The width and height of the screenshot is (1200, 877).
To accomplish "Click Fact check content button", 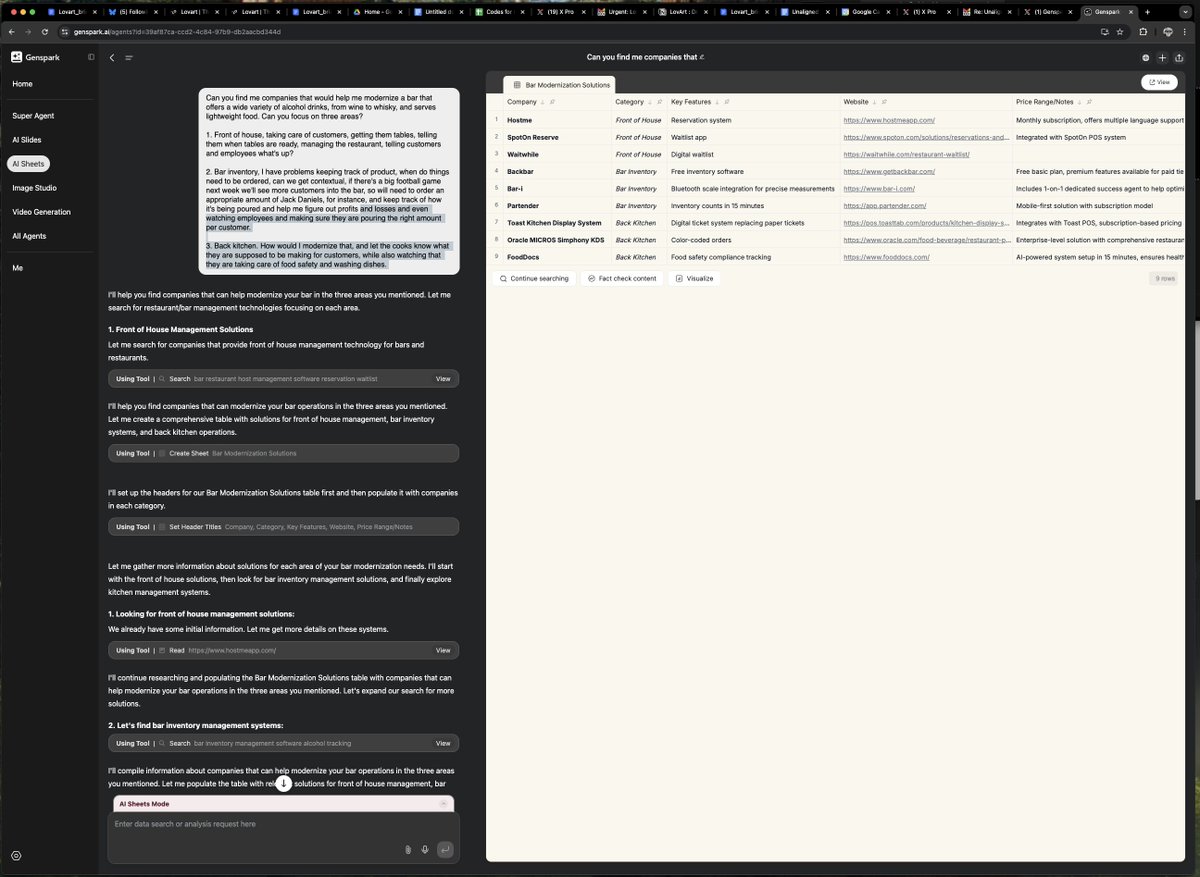I will (622, 278).
